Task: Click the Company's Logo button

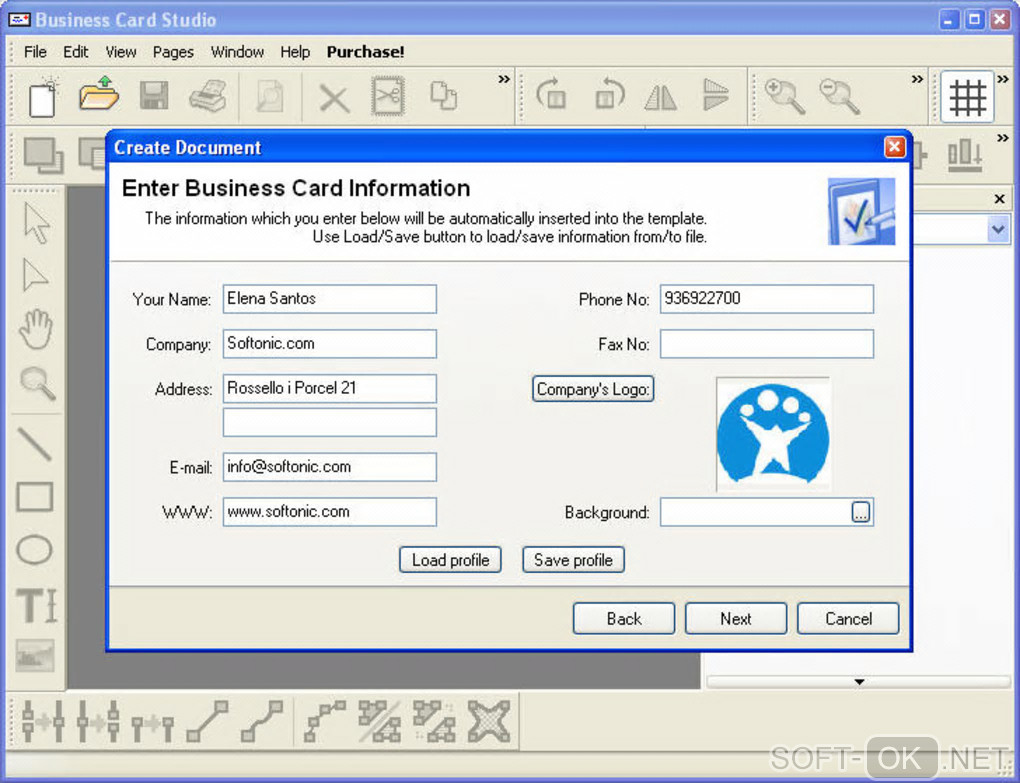Action: [x=593, y=389]
